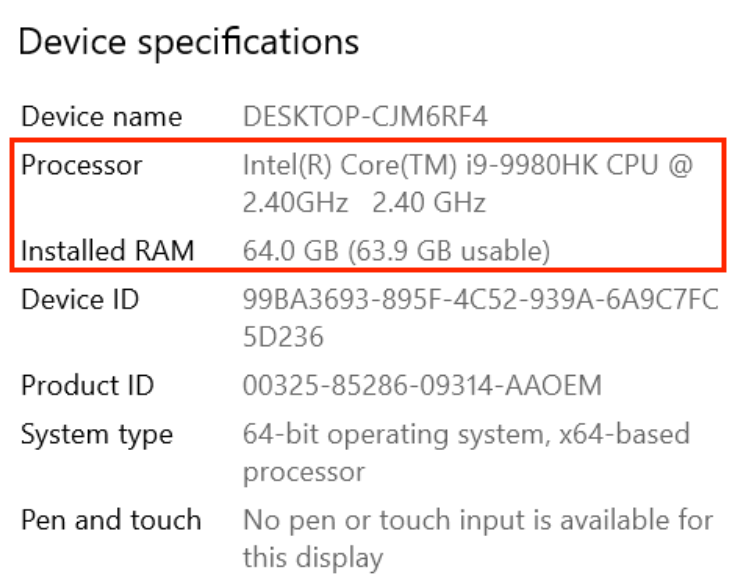Viewport: 742px width, 582px height.
Task: Click the this display text line
Action: (313, 558)
